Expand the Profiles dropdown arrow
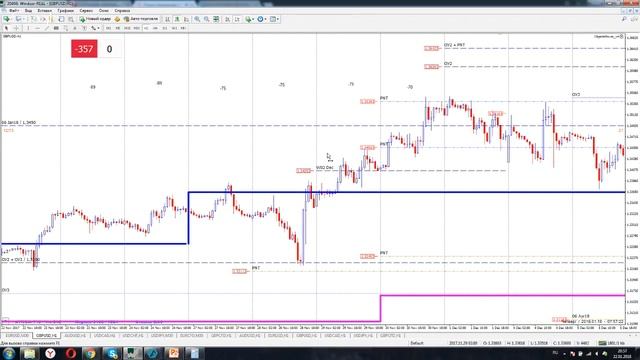The width and height of the screenshot is (640, 360). pyautogui.click(x=24, y=19)
